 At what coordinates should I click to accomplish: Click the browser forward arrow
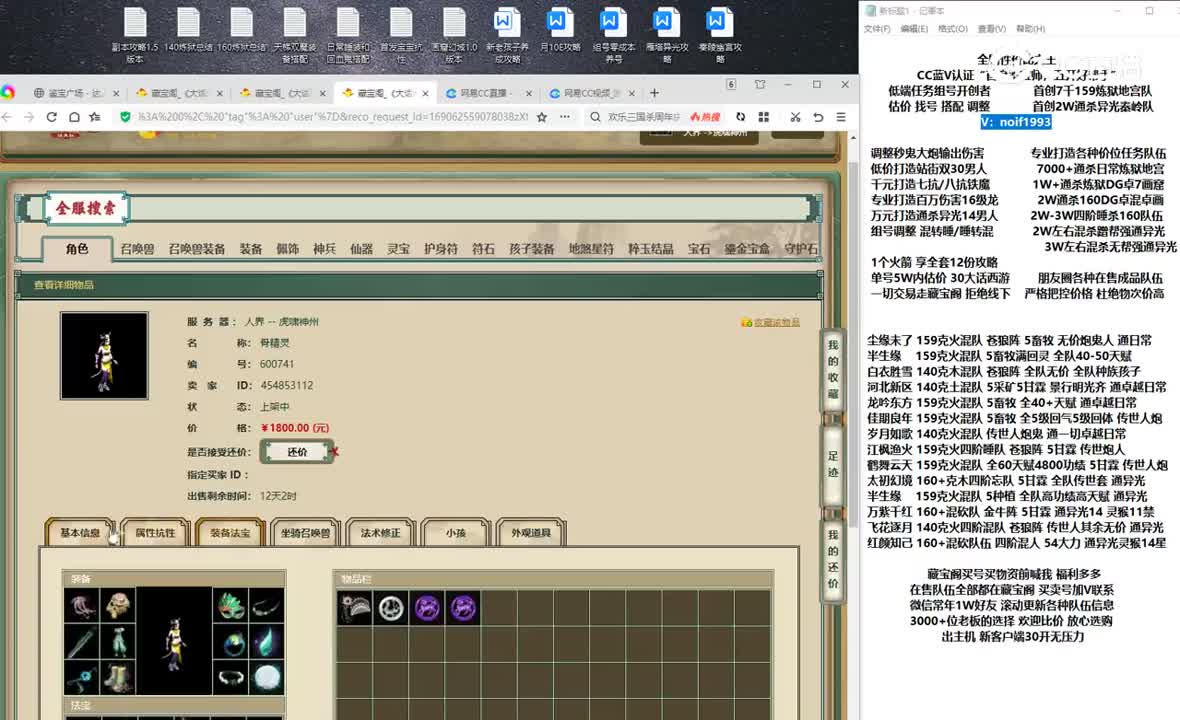click(x=29, y=117)
